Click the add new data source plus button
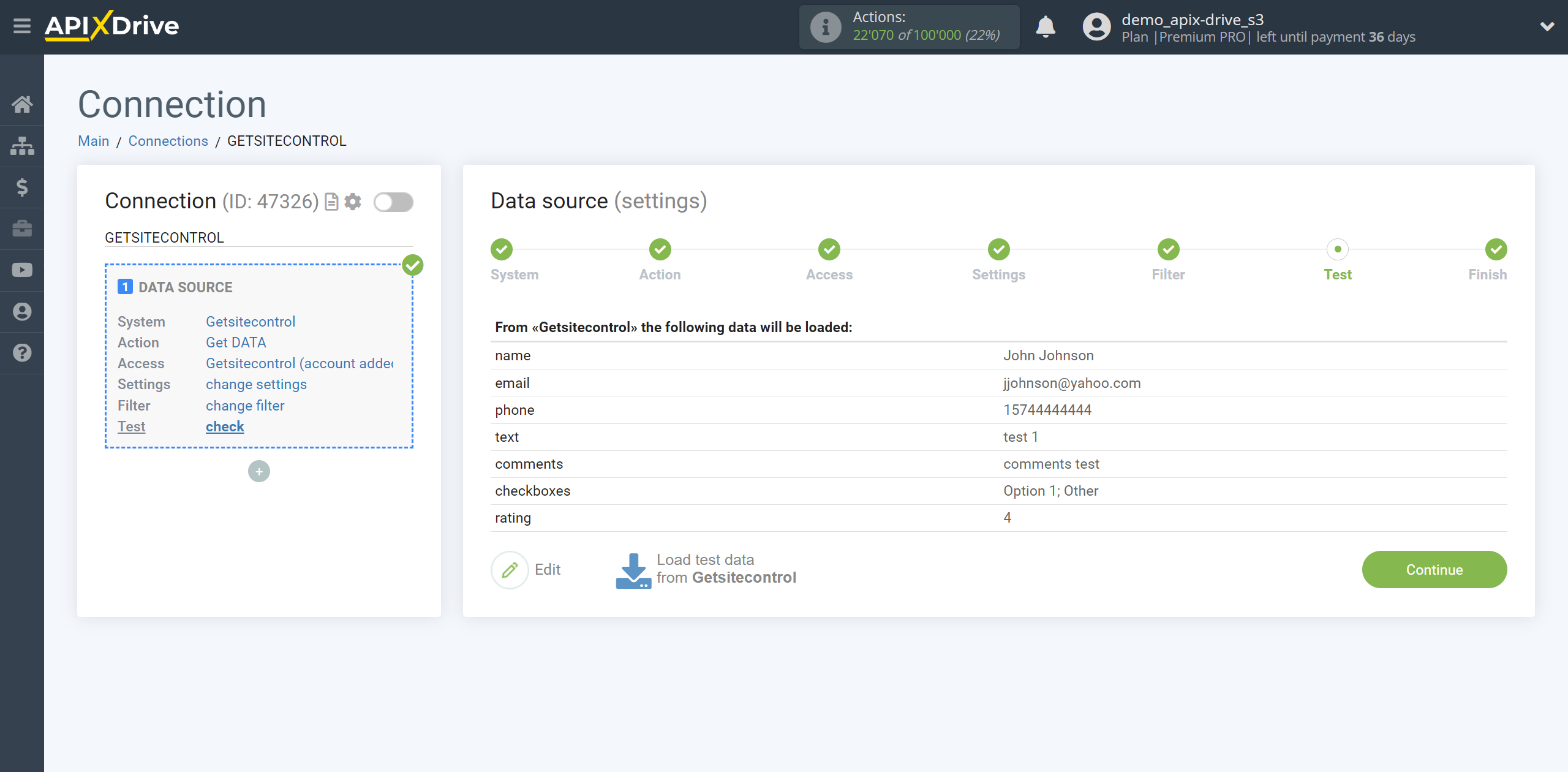1568x772 pixels. (259, 471)
